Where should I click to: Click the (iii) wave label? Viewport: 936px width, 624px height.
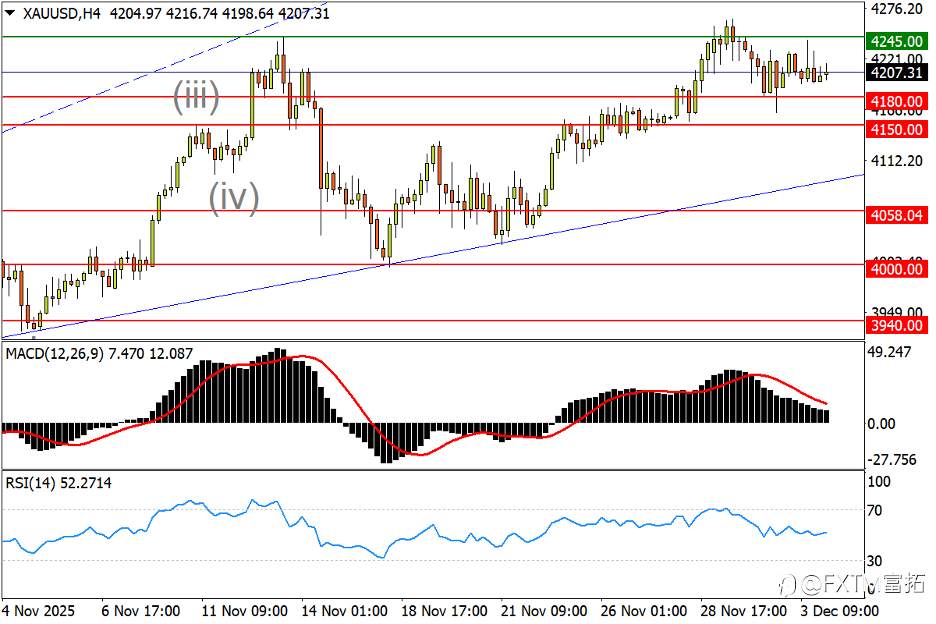click(196, 96)
